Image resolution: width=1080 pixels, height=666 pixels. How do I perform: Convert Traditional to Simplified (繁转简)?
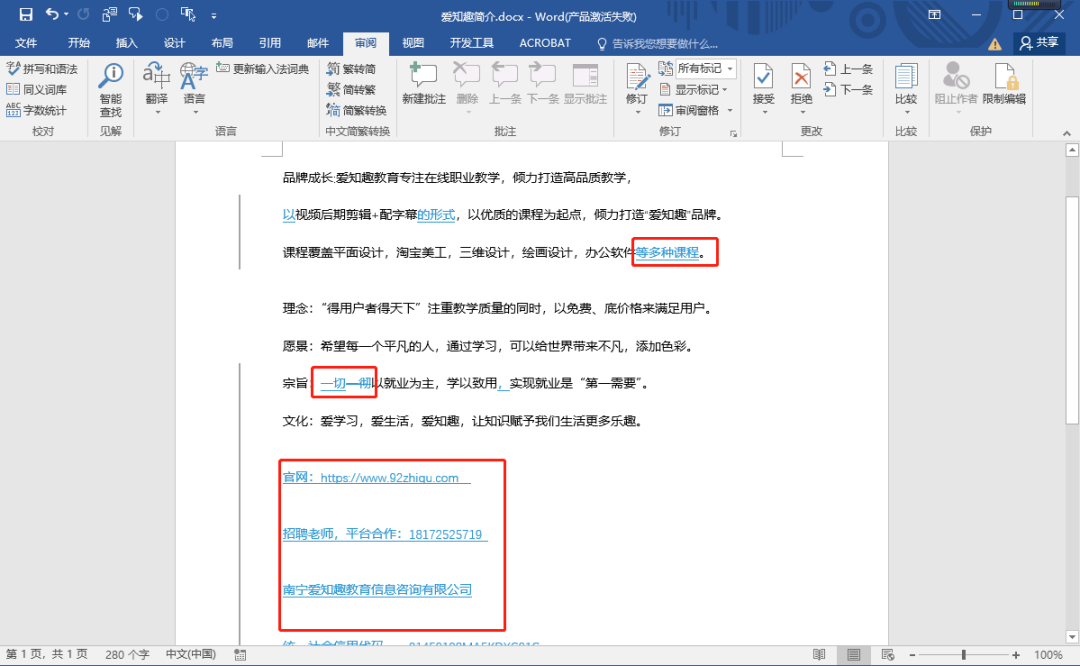351,69
